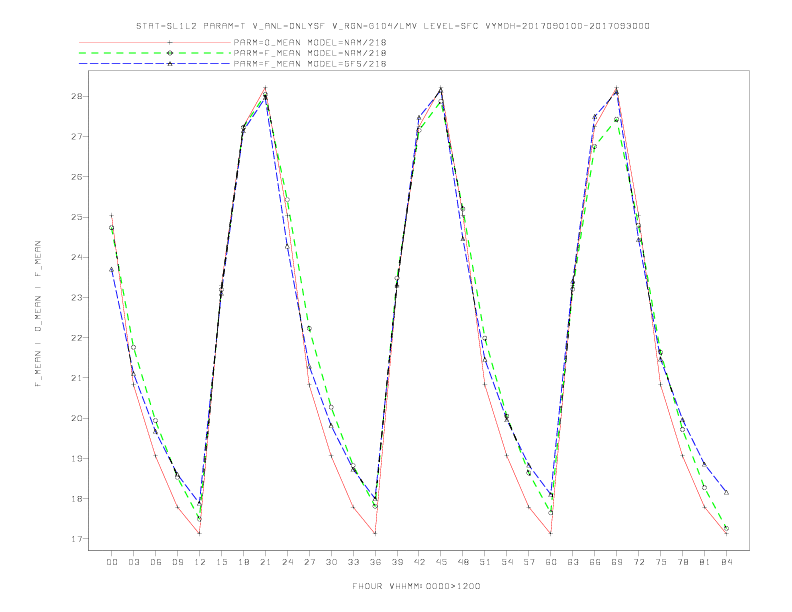Click x-axis forecast hour label 57
Viewport: 792px width, 612px height.
click(x=529, y=562)
